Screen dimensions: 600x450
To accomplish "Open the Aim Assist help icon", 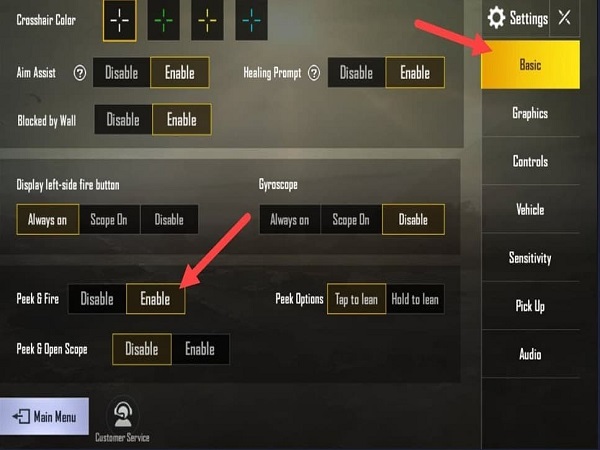I will pyautogui.click(x=80, y=73).
